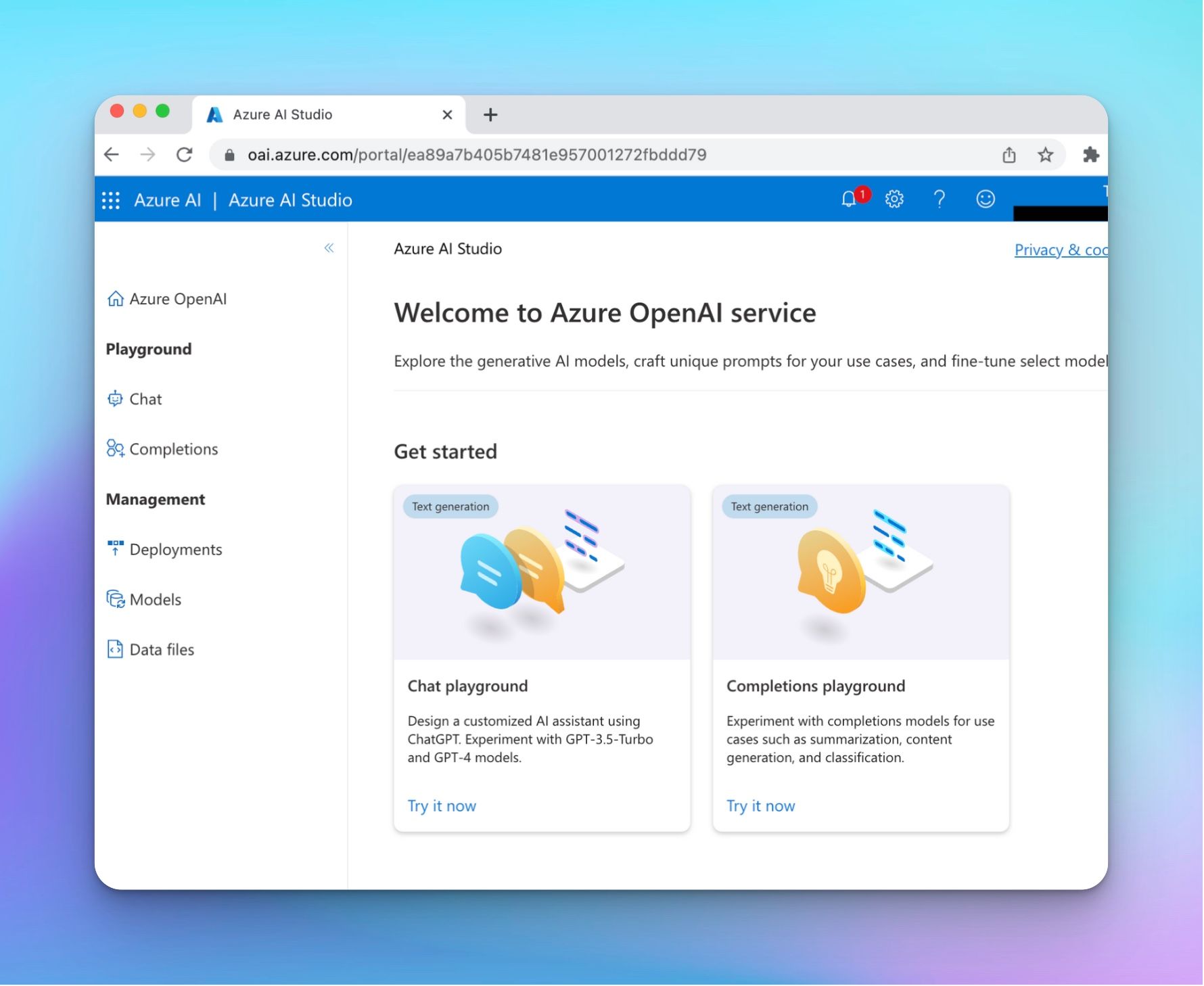Click the Chat bot icon in the sidebar
Screen dimensions: 1204x986
(x=116, y=399)
